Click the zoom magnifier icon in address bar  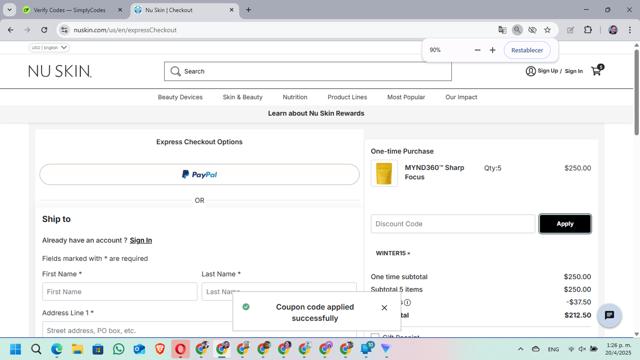[517, 30]
